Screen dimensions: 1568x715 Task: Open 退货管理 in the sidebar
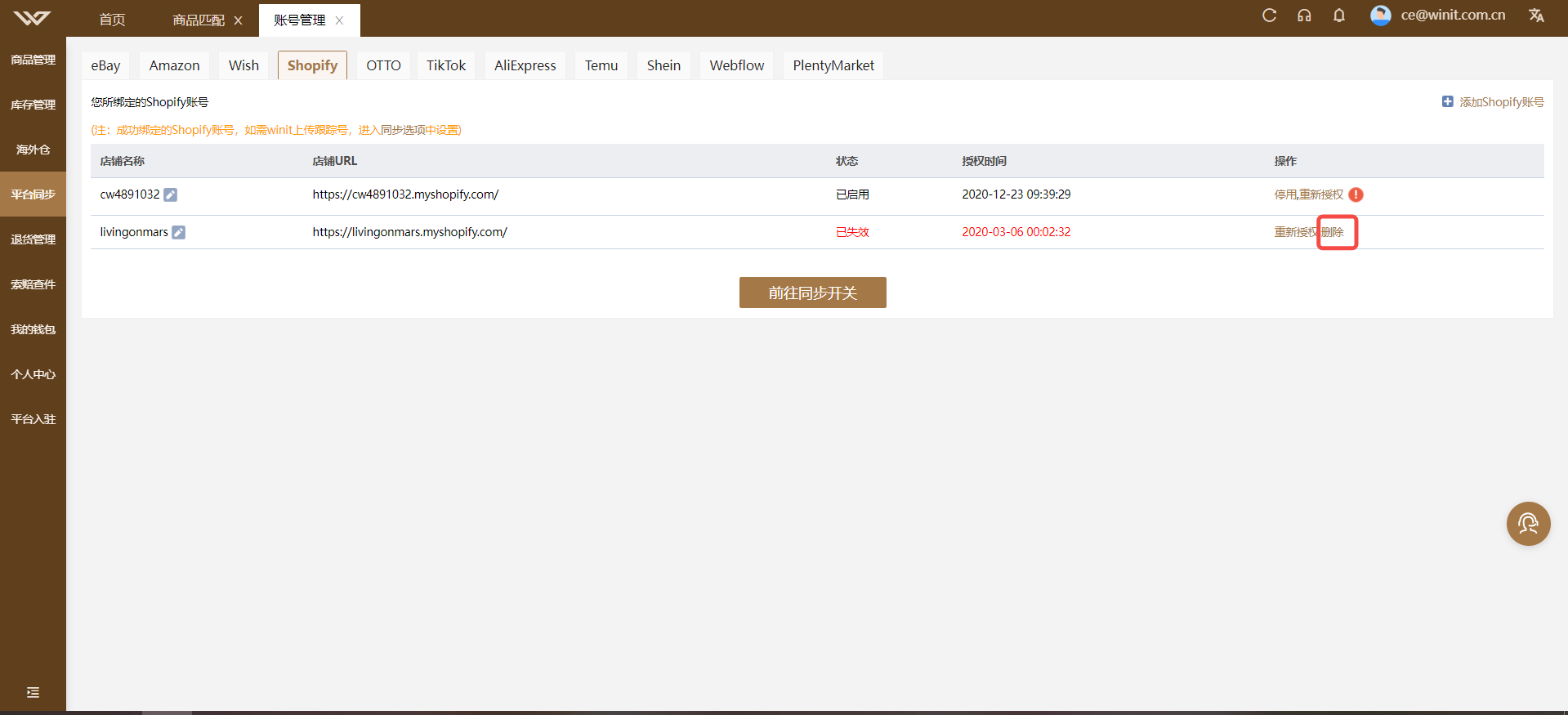point(33,239)
